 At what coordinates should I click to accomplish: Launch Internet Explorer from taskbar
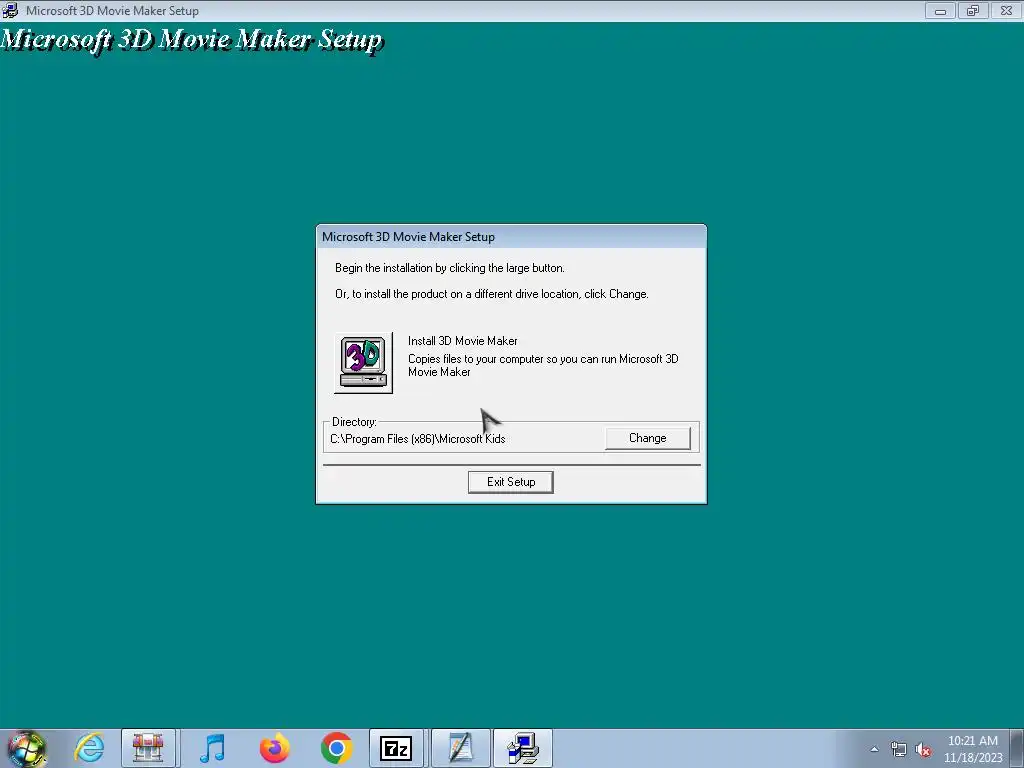[x=89, y=748]
